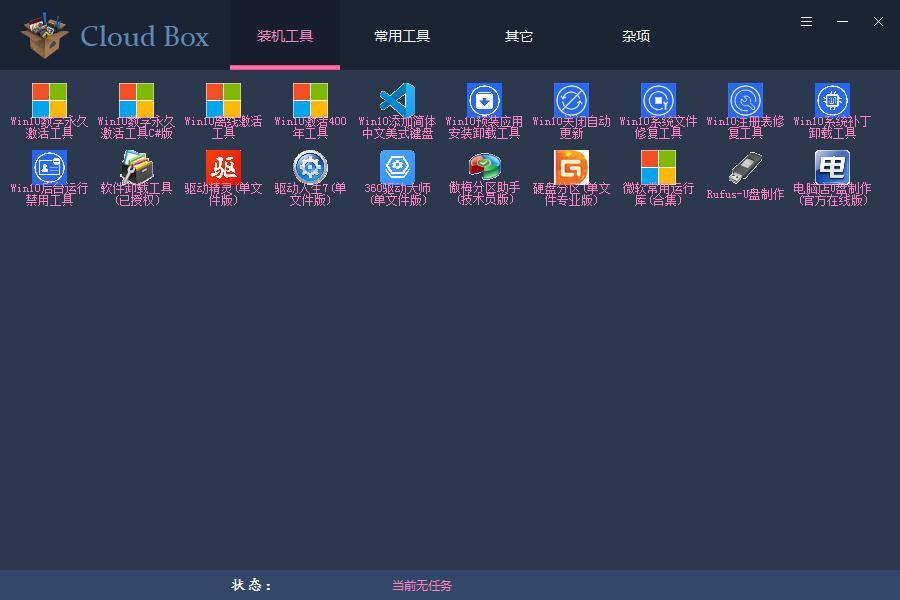
Task: Launch the Win10后台运行禁用工具
Action: tap(49, 170)
